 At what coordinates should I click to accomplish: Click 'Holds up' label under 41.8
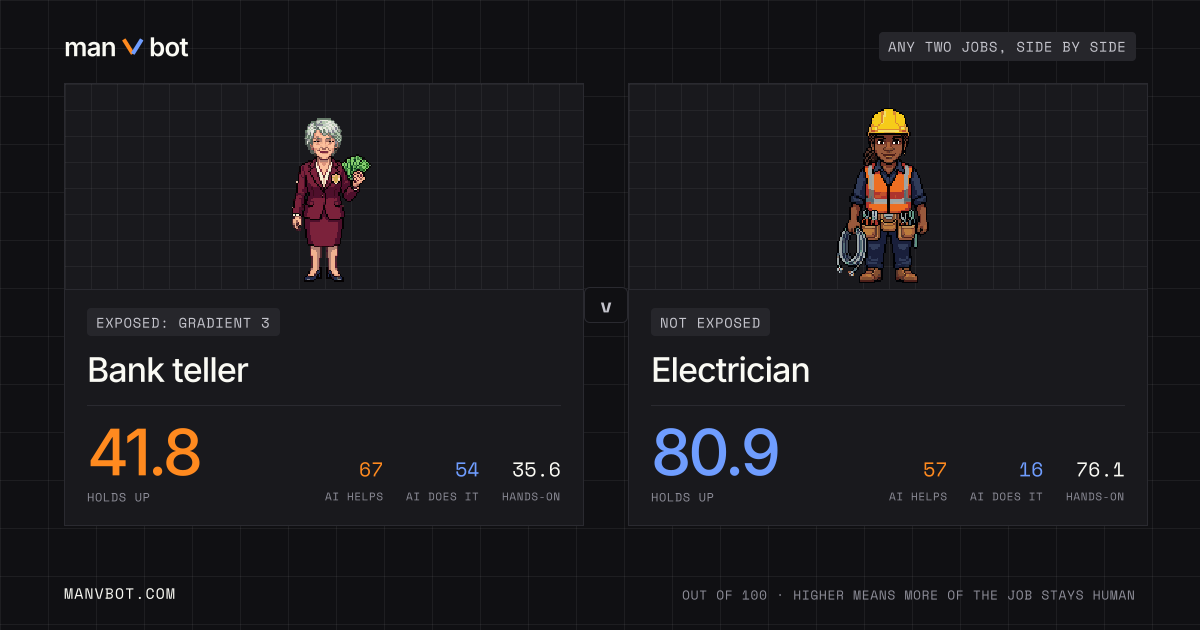click(x=120, y=497)
